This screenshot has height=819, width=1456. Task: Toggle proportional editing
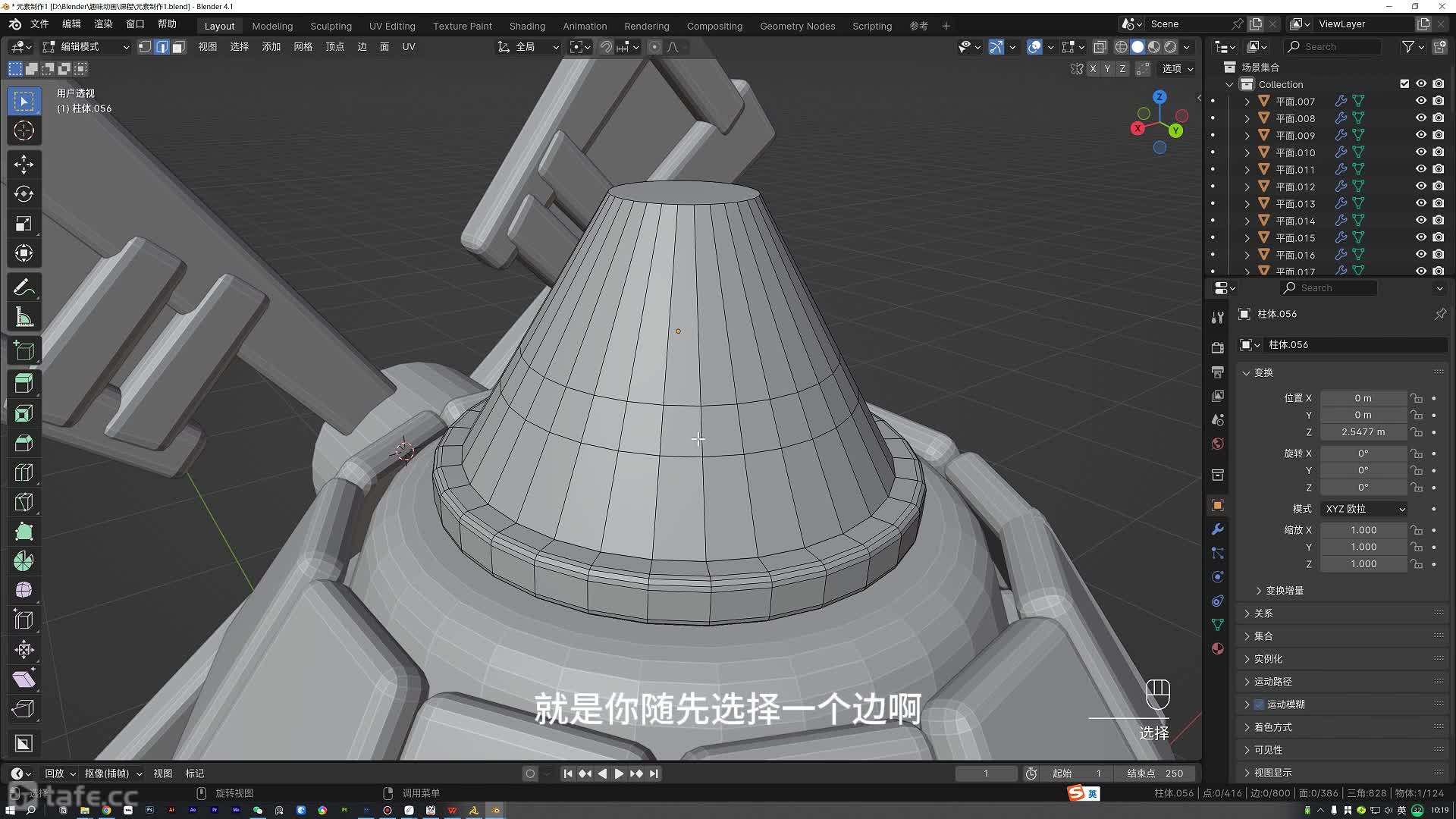(x=655, y=47)
